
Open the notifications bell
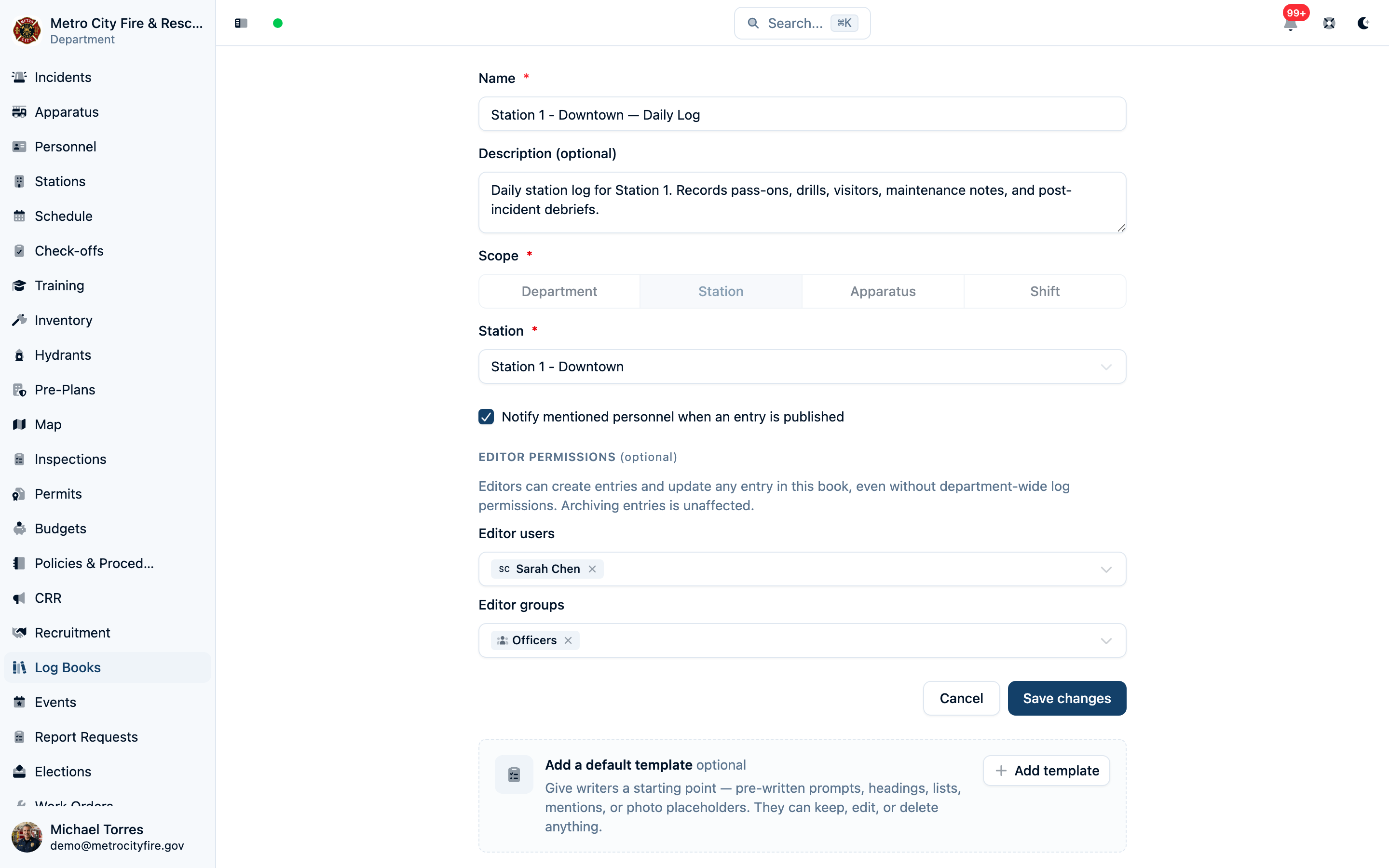[1290, 24]
